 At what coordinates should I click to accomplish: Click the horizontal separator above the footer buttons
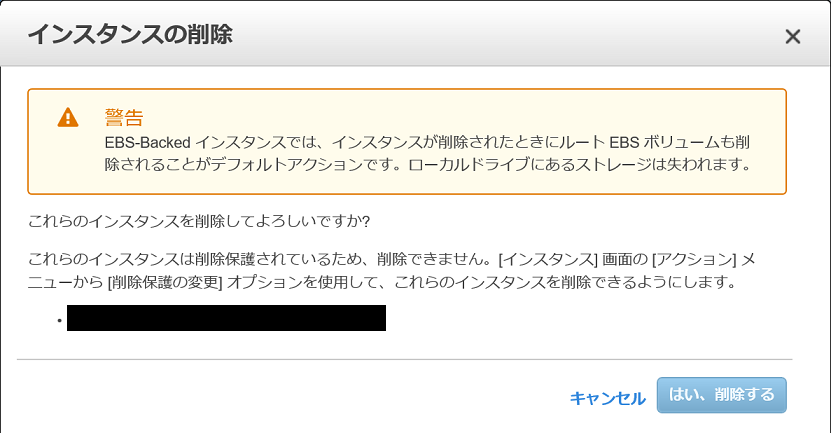(404, 359)
